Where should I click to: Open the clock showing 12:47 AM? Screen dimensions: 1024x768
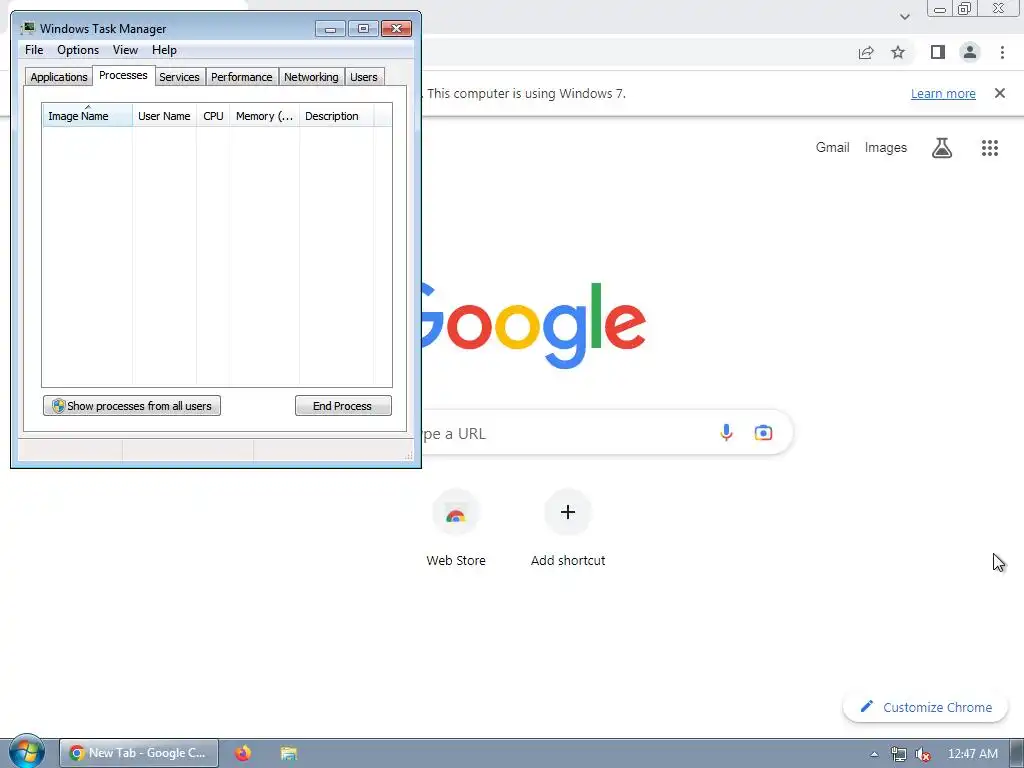point(972,754)
